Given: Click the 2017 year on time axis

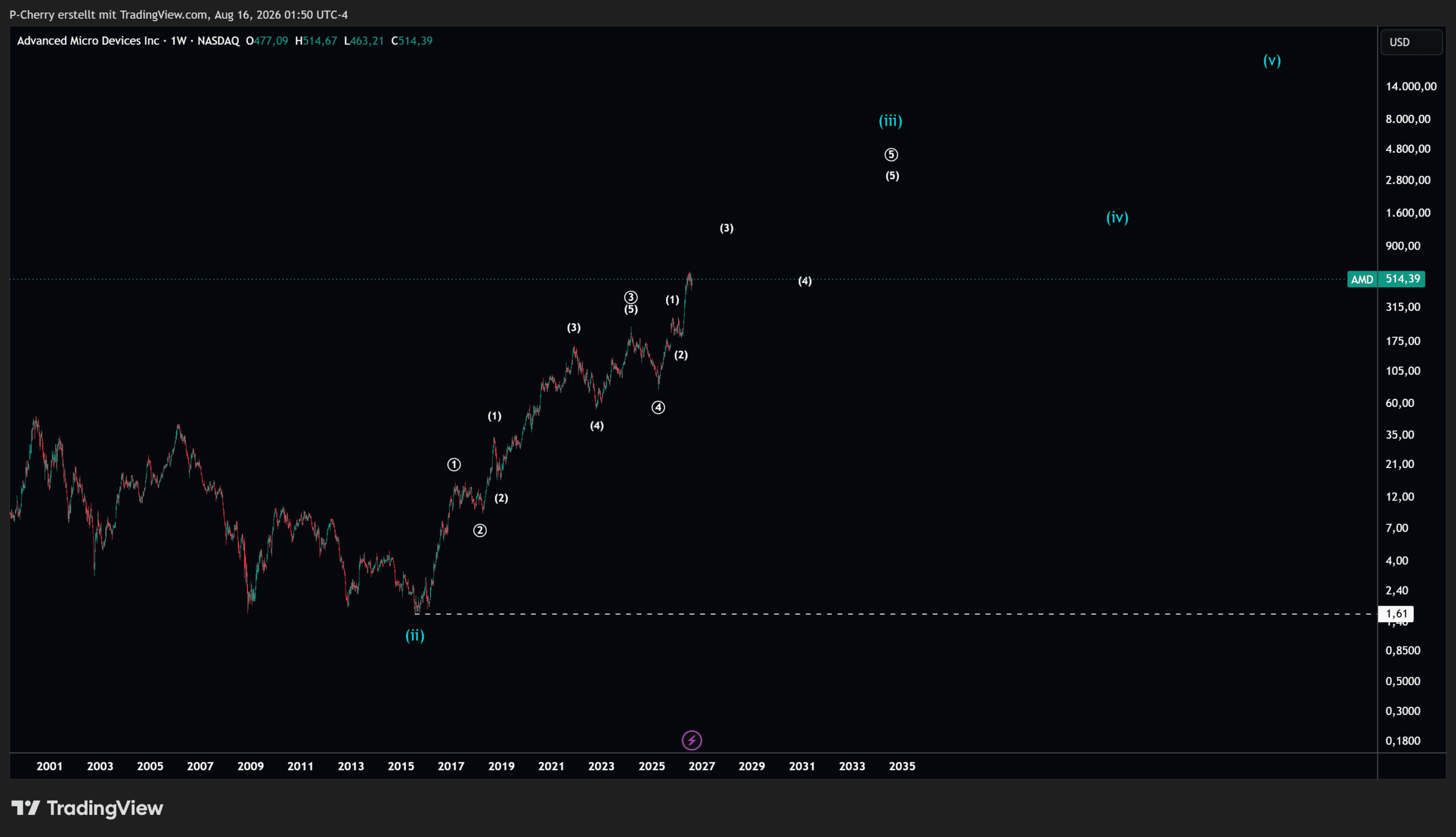Looking at the screenshot, I should pyautogui.click(x=450, y=766).
